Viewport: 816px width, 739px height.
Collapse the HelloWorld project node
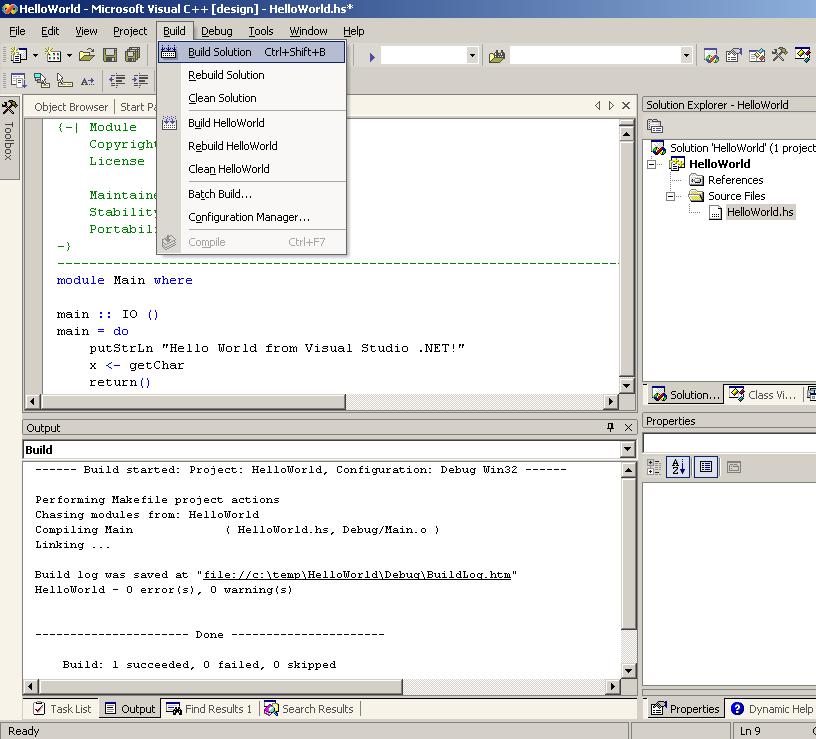(x=652, y=164)
